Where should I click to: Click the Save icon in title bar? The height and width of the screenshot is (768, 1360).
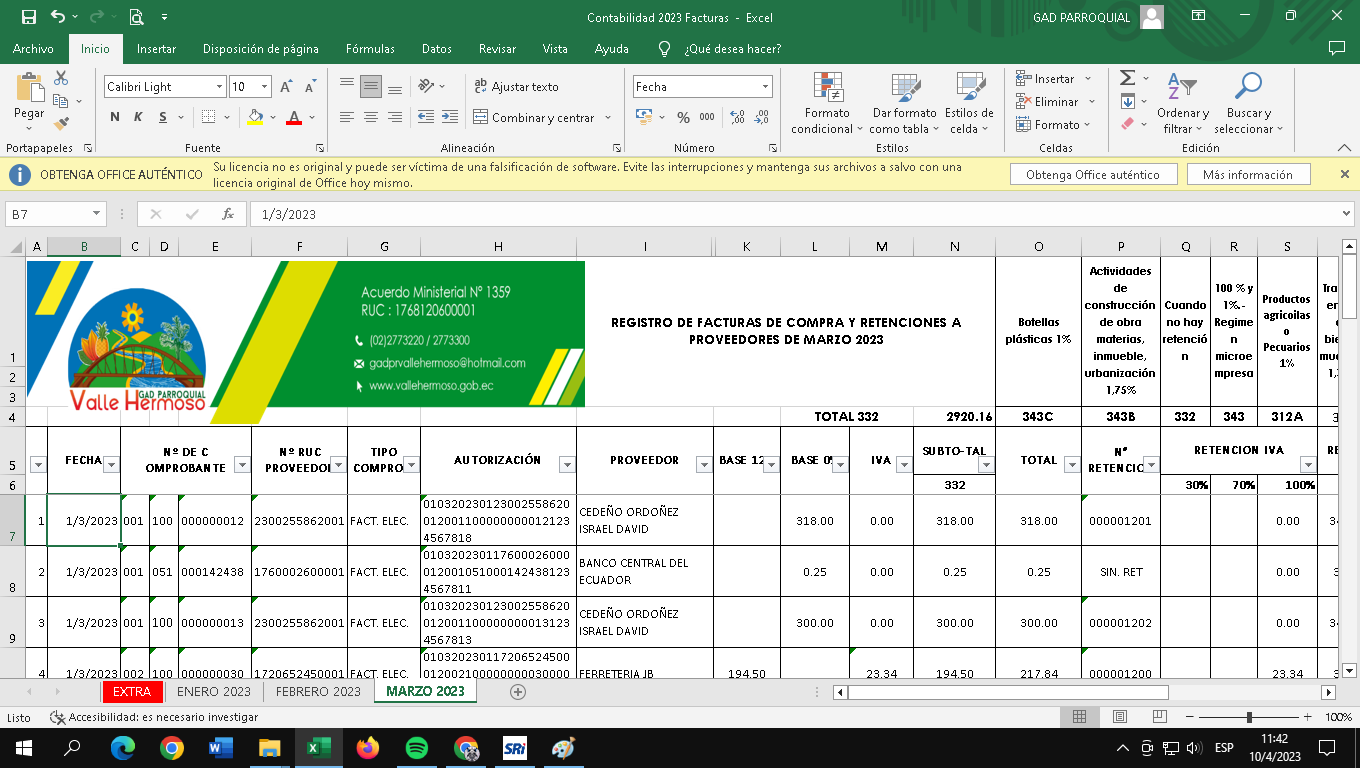28,17
